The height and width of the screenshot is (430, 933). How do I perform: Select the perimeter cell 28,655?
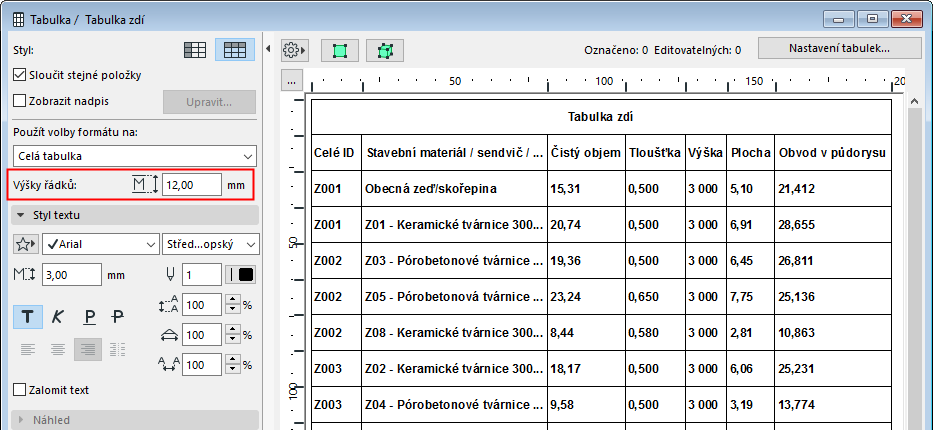coord(833,225)
